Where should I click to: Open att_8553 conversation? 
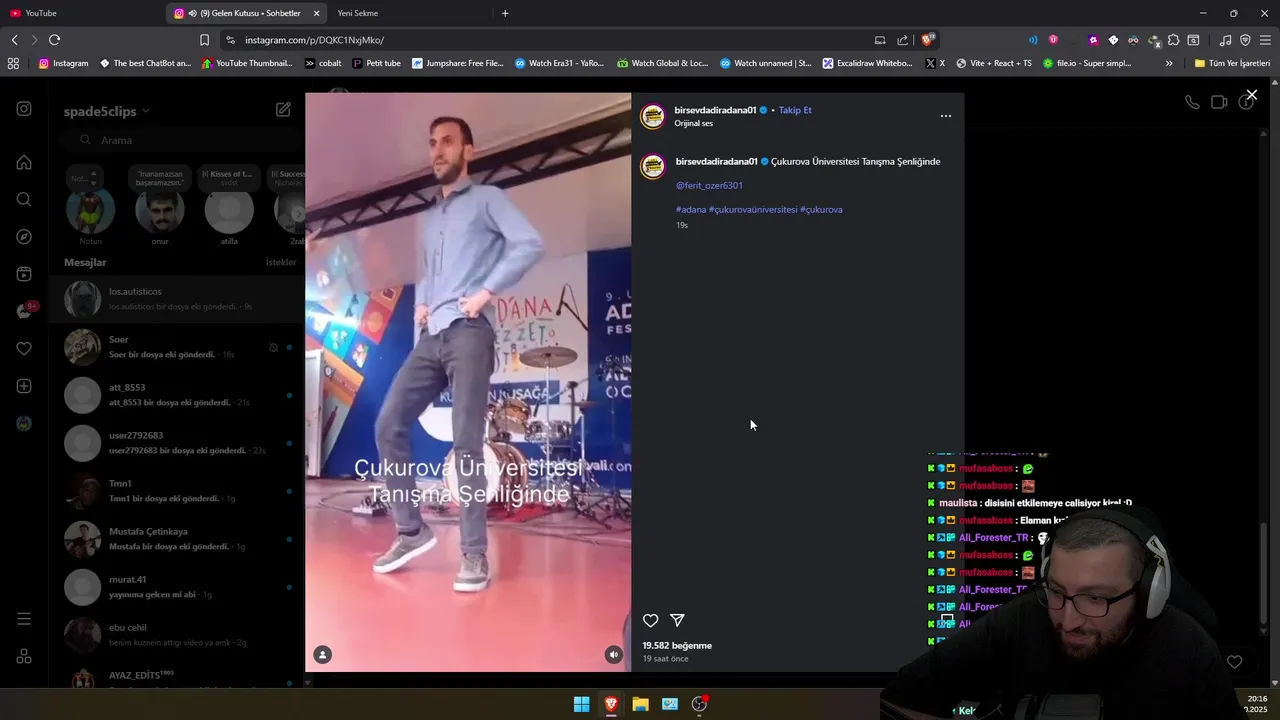point(177,395)
